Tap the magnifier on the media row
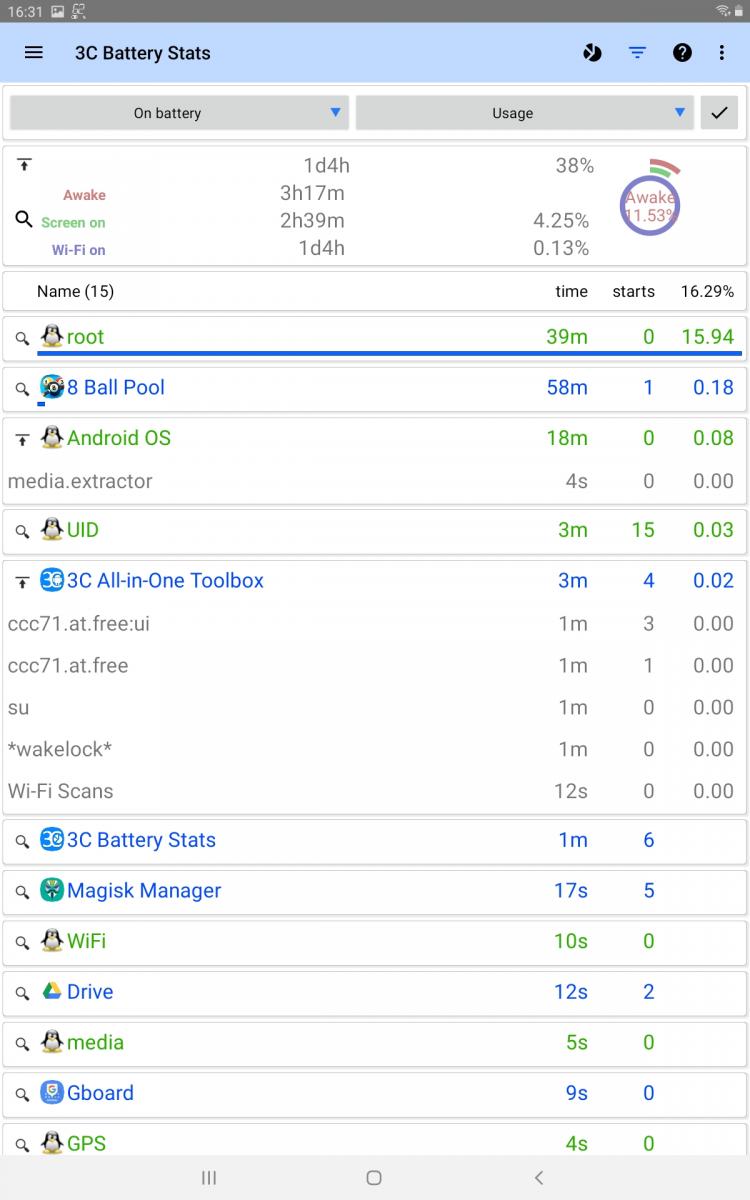750x1200 pixels. pos(22,1044)
